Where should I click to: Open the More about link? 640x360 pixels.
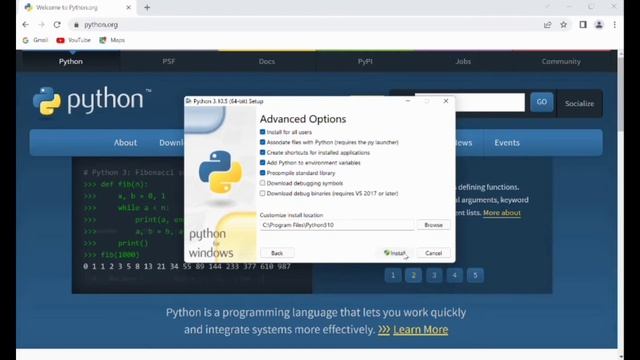pos(502,213)
